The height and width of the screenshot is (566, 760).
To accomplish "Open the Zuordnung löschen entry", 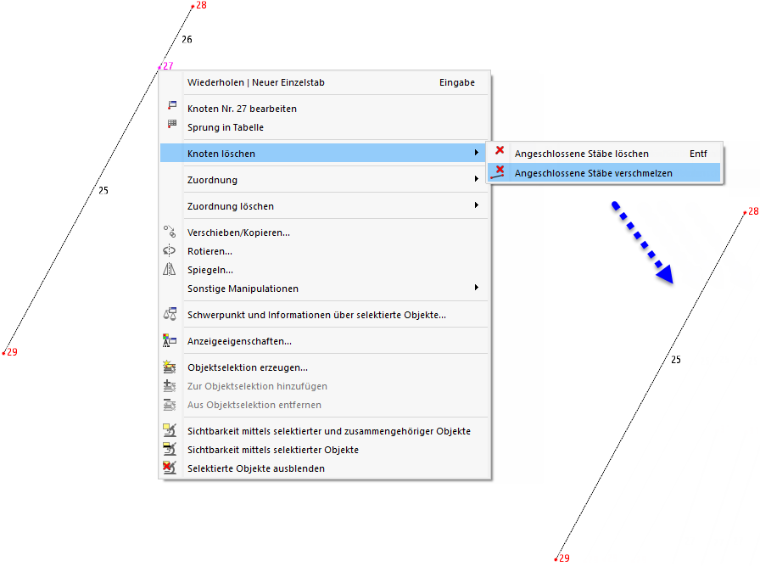I will 324,206.
